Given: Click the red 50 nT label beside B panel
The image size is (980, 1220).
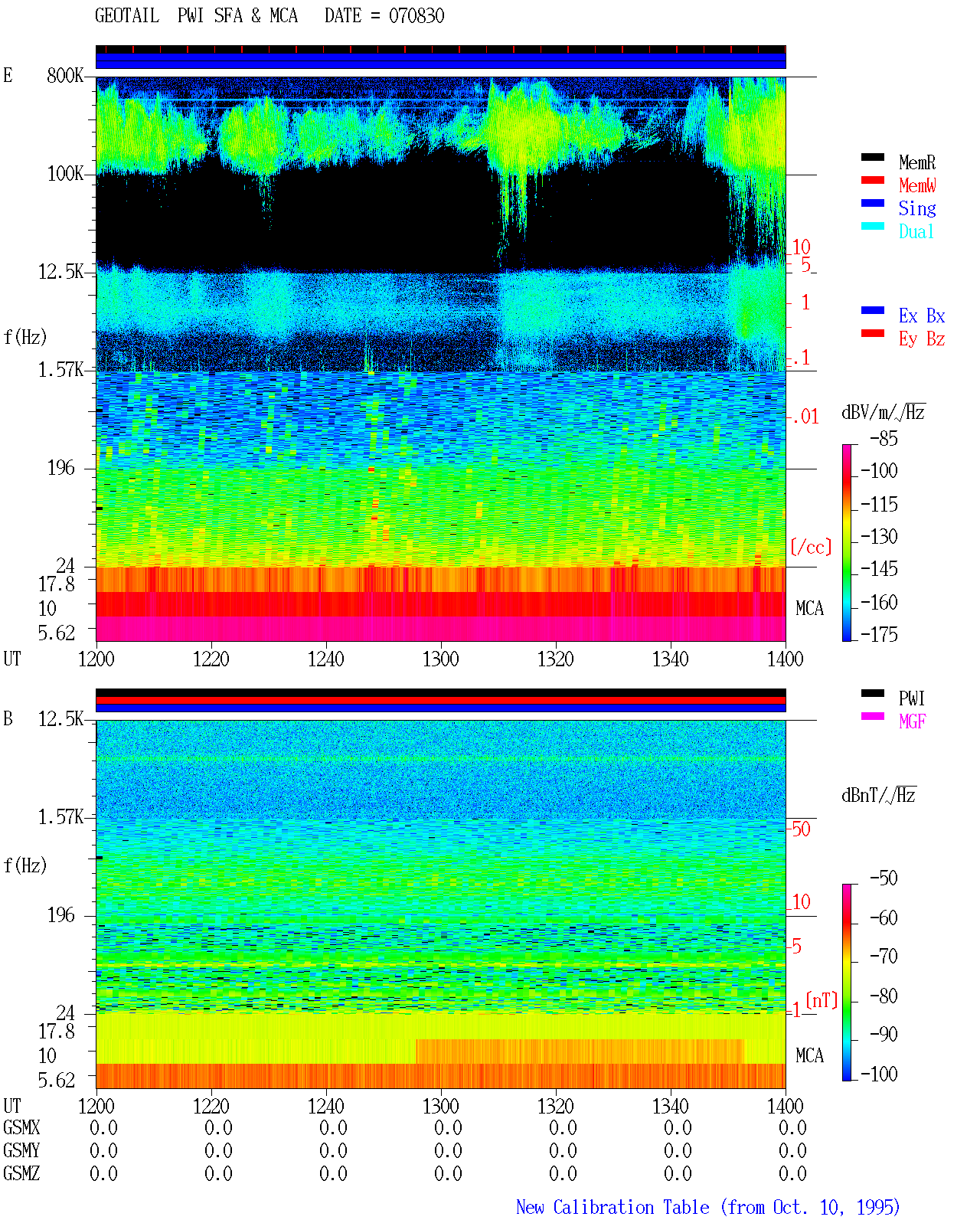Looking at the screenshot, I should pyautogui.click(x=801, y=829).
